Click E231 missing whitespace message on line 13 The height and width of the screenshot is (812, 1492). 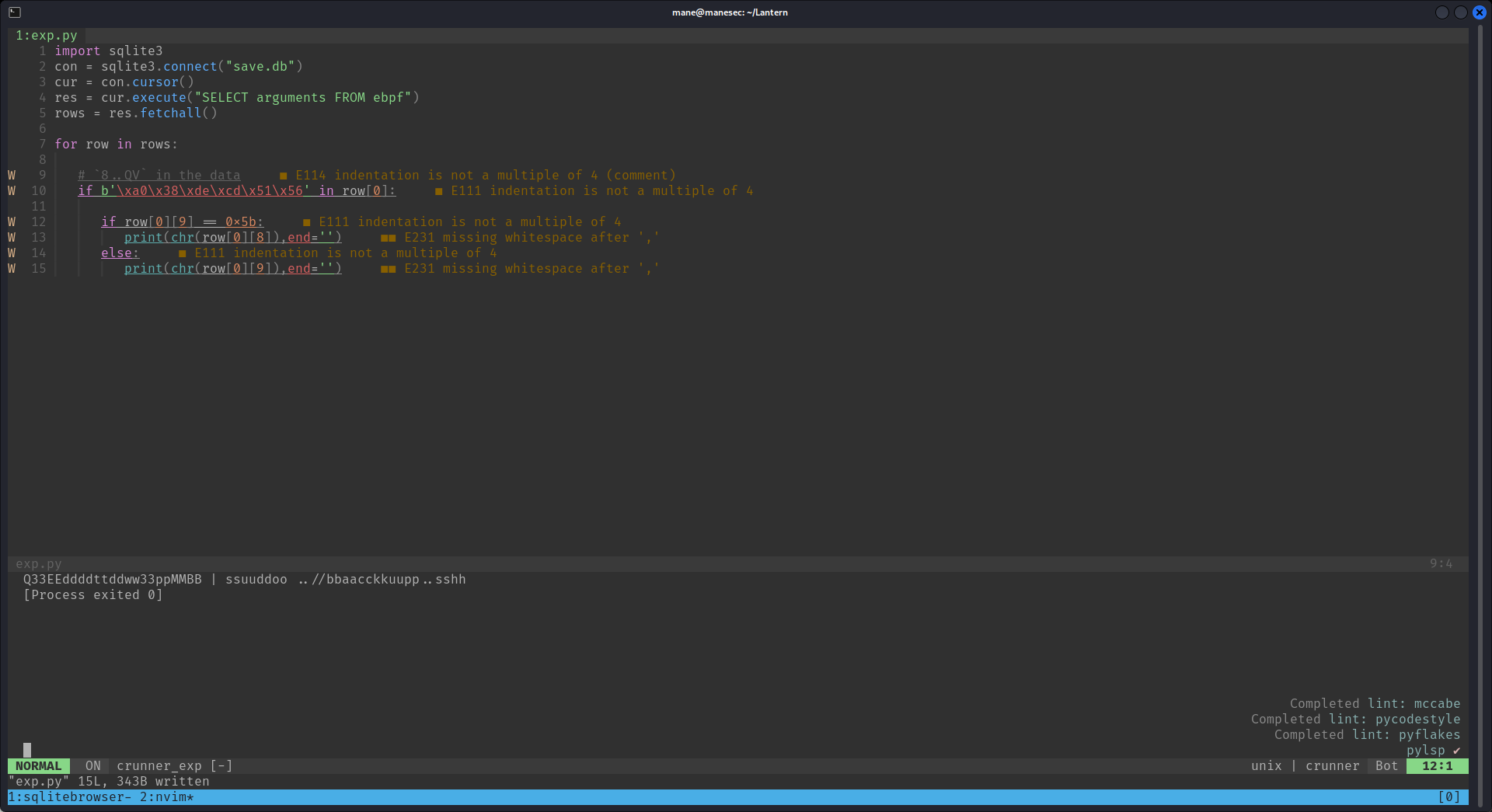(532, 238)
